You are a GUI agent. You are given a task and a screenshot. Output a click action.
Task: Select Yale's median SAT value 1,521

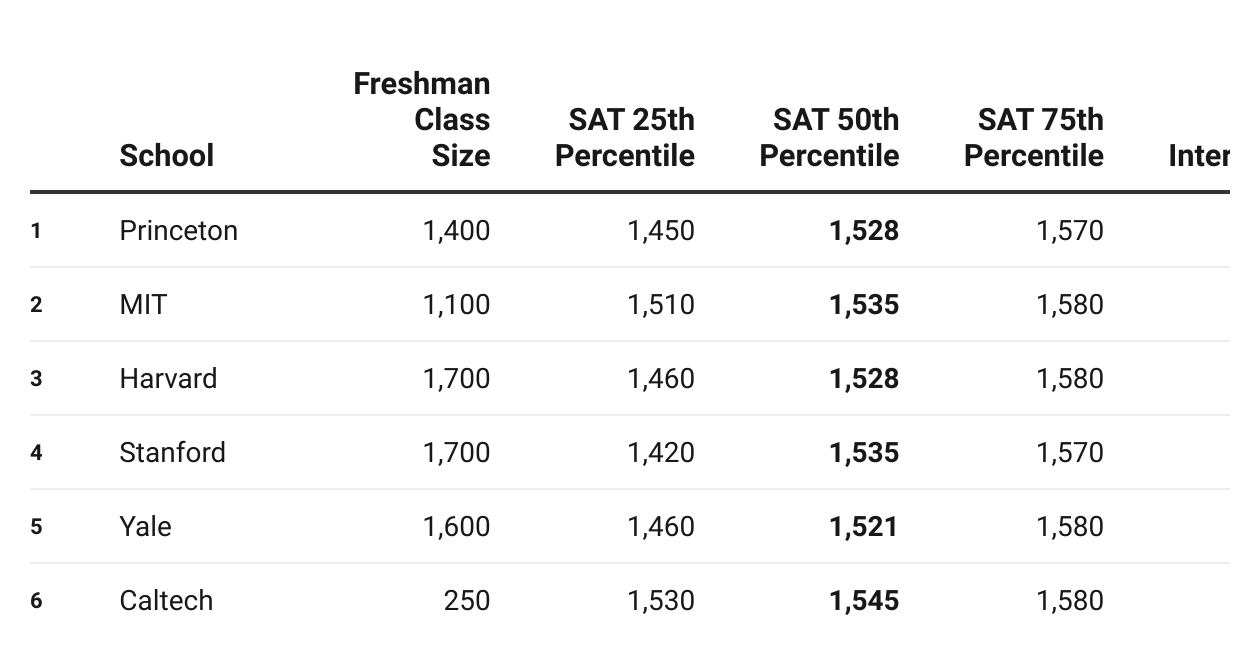click(864, 526)
